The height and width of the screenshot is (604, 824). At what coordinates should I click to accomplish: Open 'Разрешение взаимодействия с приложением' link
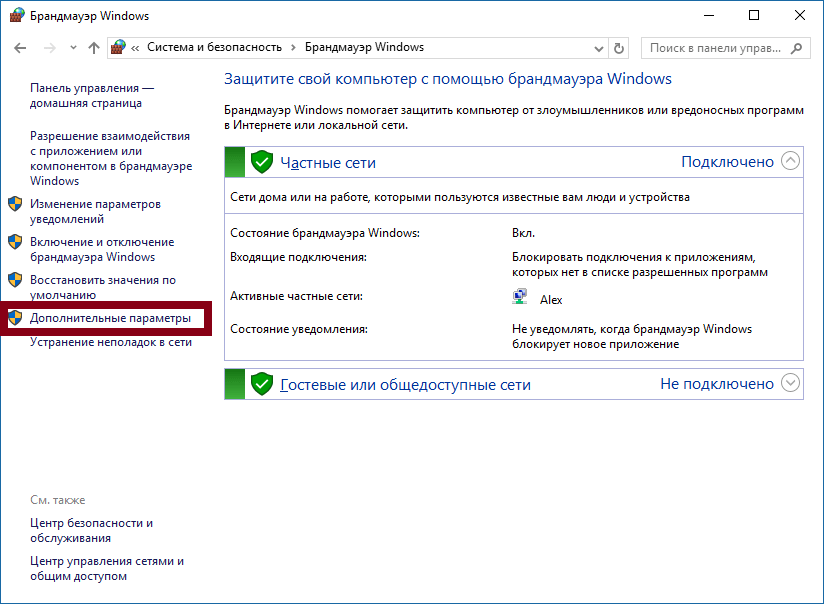coord(111,158)
